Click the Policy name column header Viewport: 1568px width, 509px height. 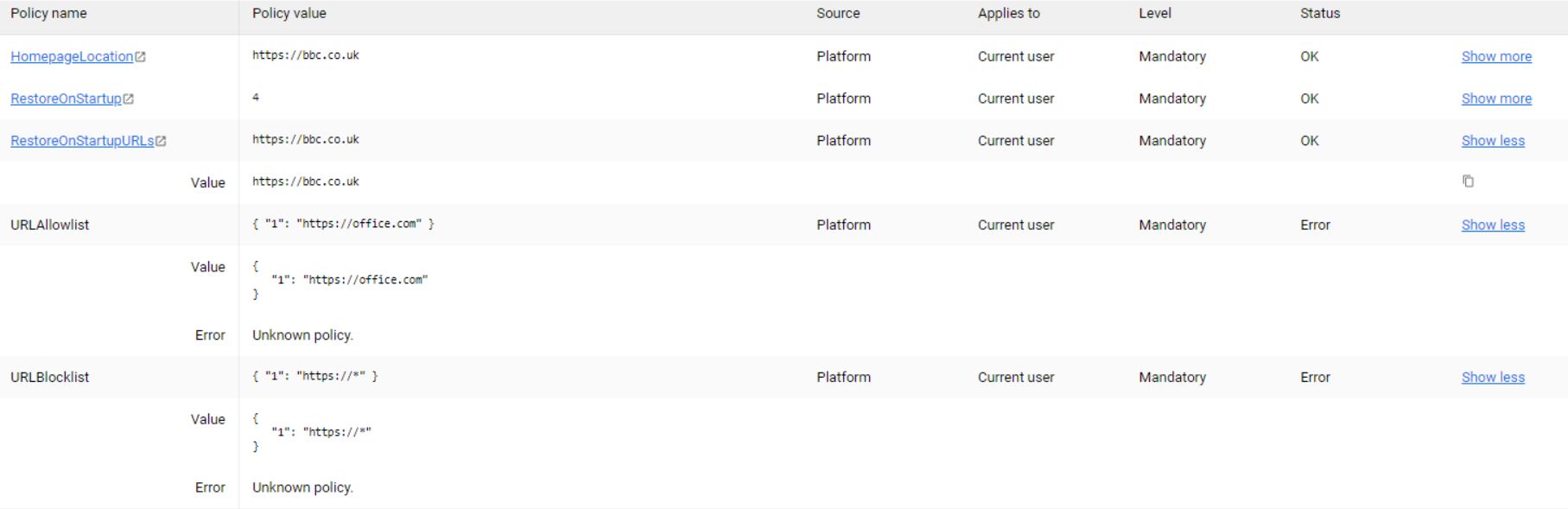pos(48,14)
